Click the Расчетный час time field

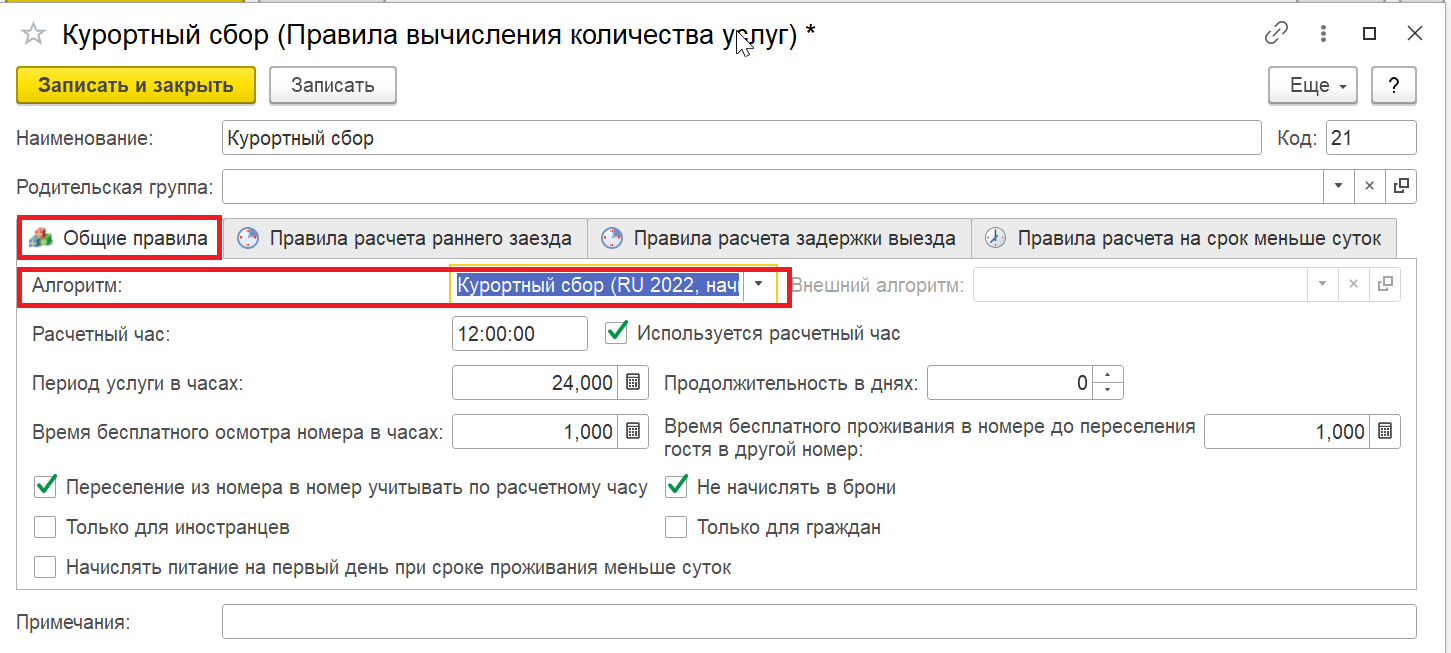(x=520, y=333)
